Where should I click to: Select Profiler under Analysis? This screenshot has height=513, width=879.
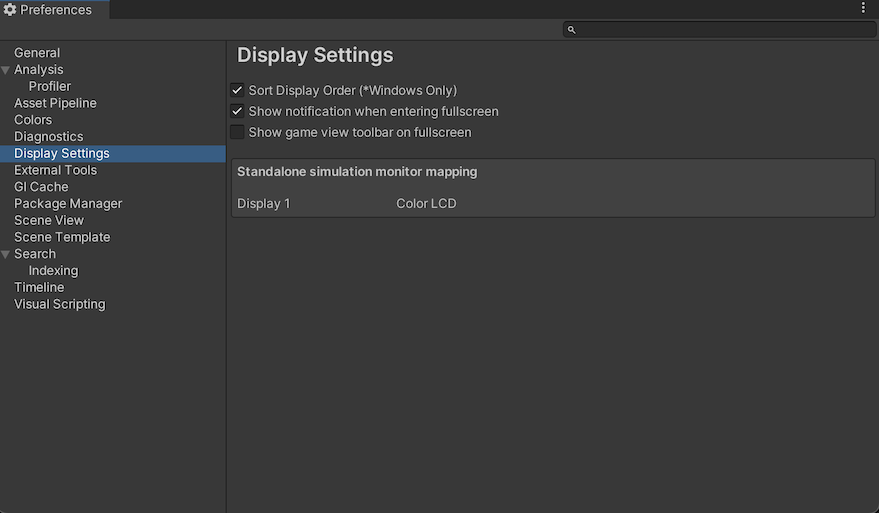[x=50, y=86]
